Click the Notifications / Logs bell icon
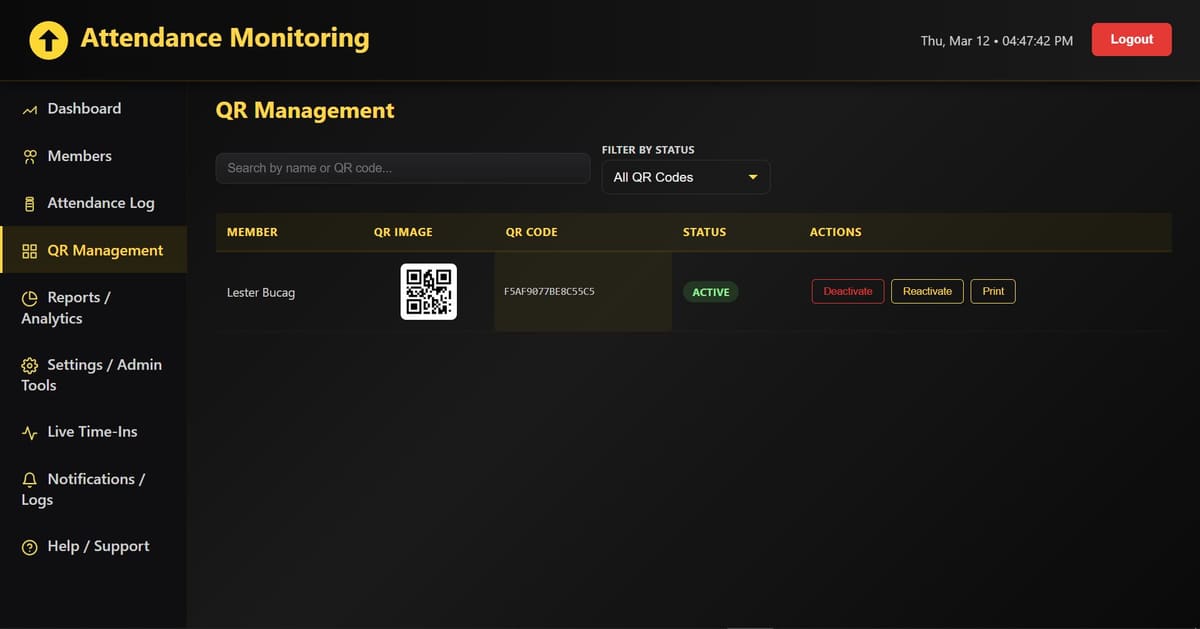The height and width of the screenshot is (629, 1200). (x=30, y=479)
